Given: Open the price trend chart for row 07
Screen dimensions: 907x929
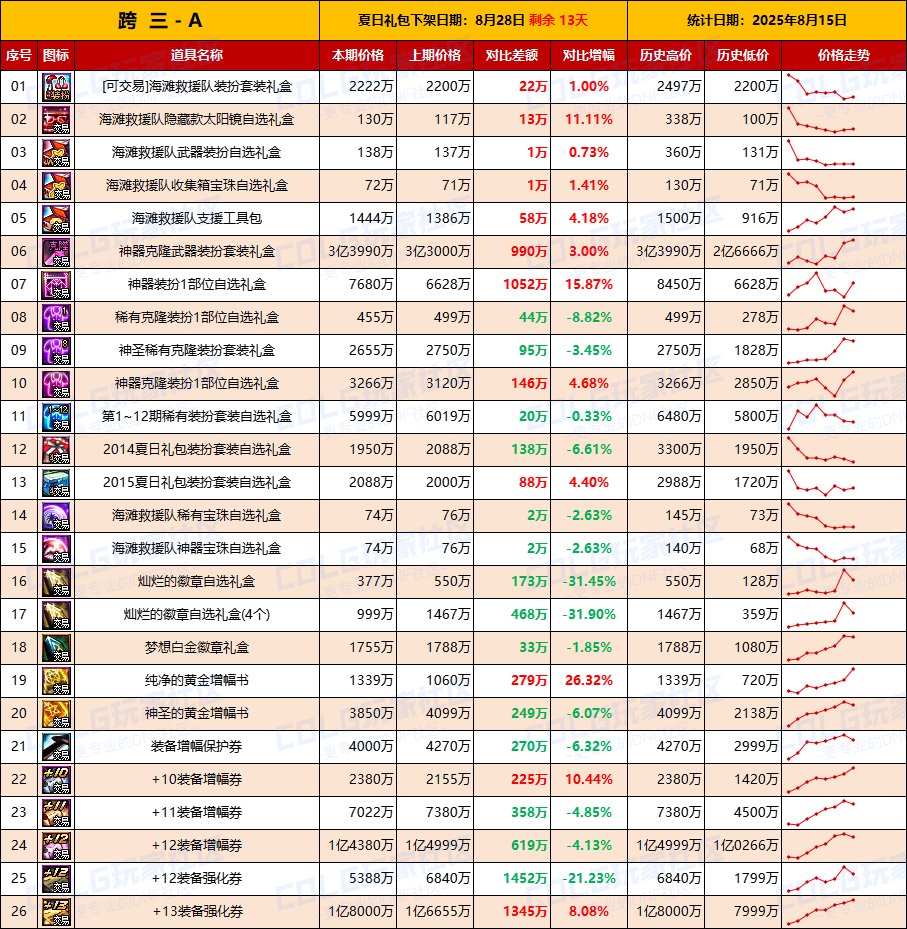Looking at the screenshot, I should 821,285.
